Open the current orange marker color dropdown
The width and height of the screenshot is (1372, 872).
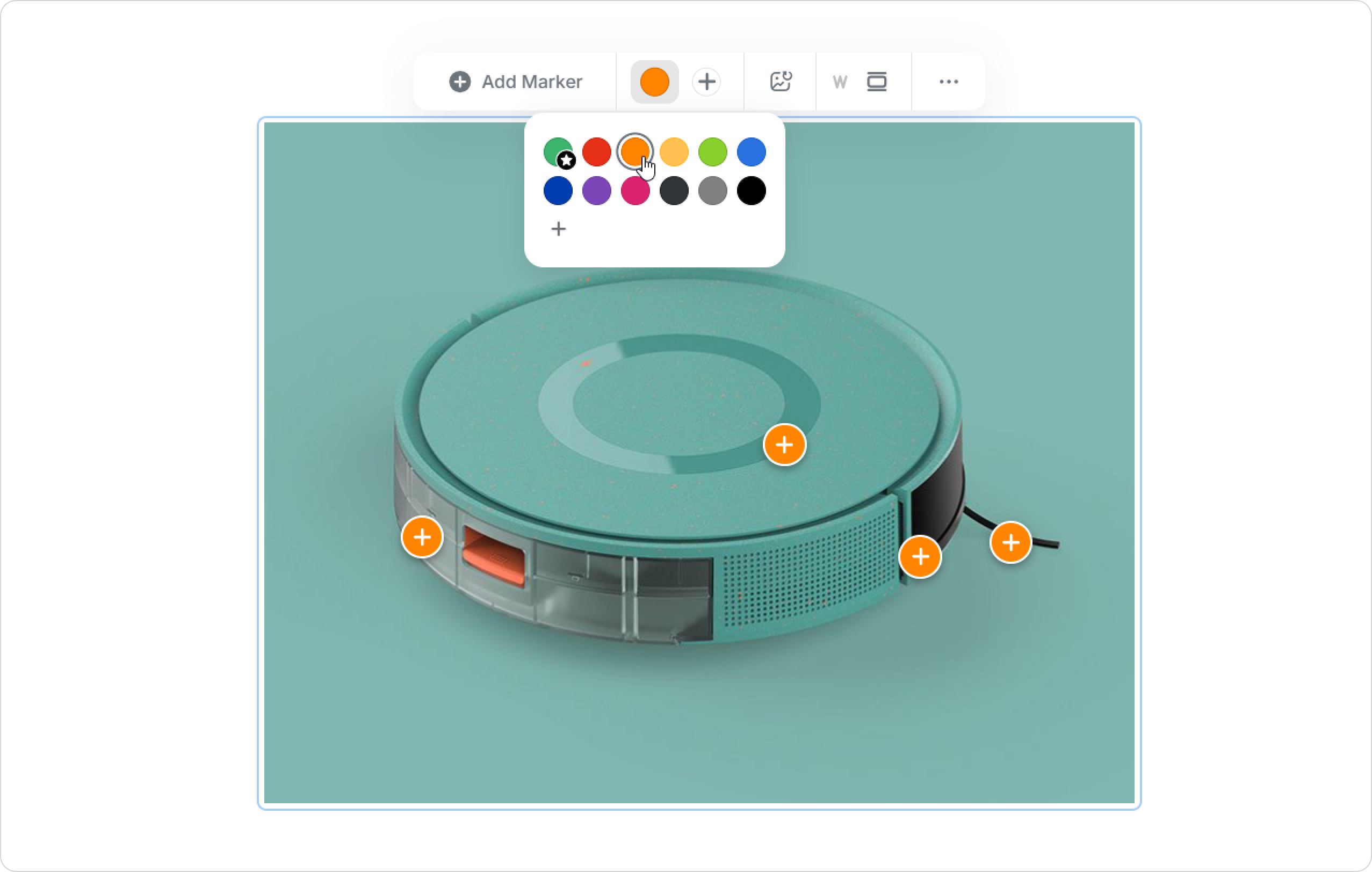tap(654, 82)
